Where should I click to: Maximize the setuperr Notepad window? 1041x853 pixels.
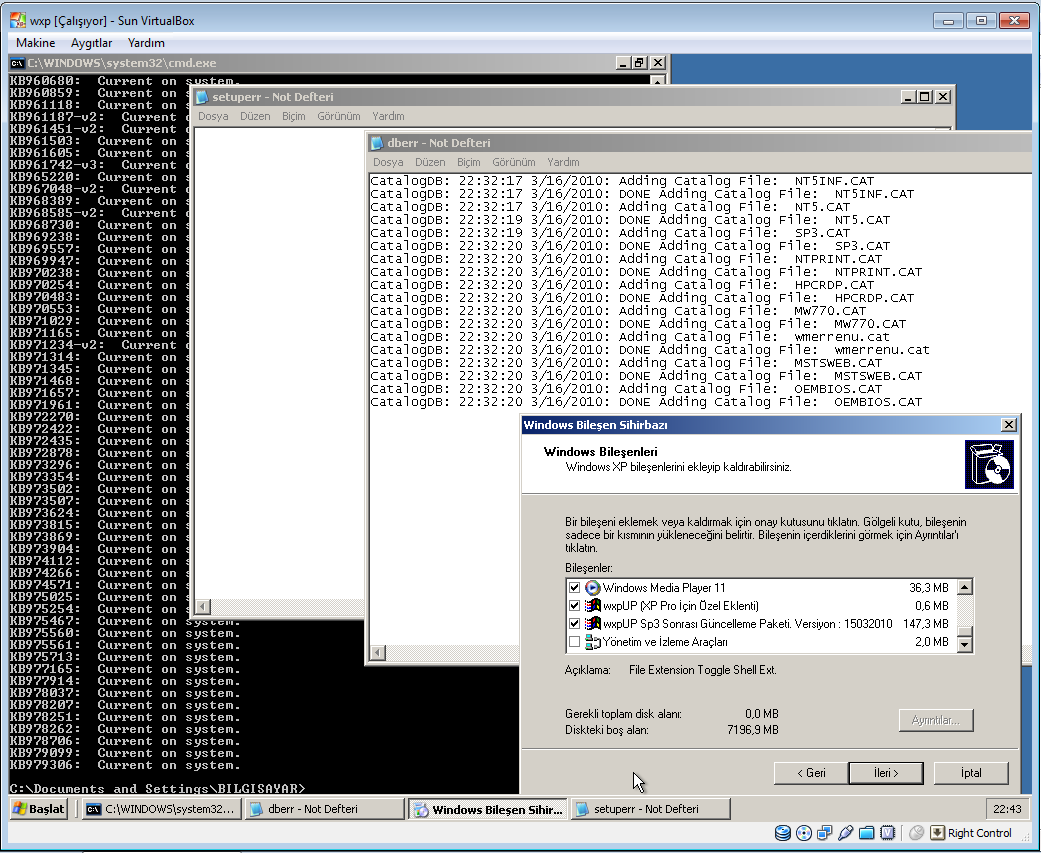coord(925,97)
